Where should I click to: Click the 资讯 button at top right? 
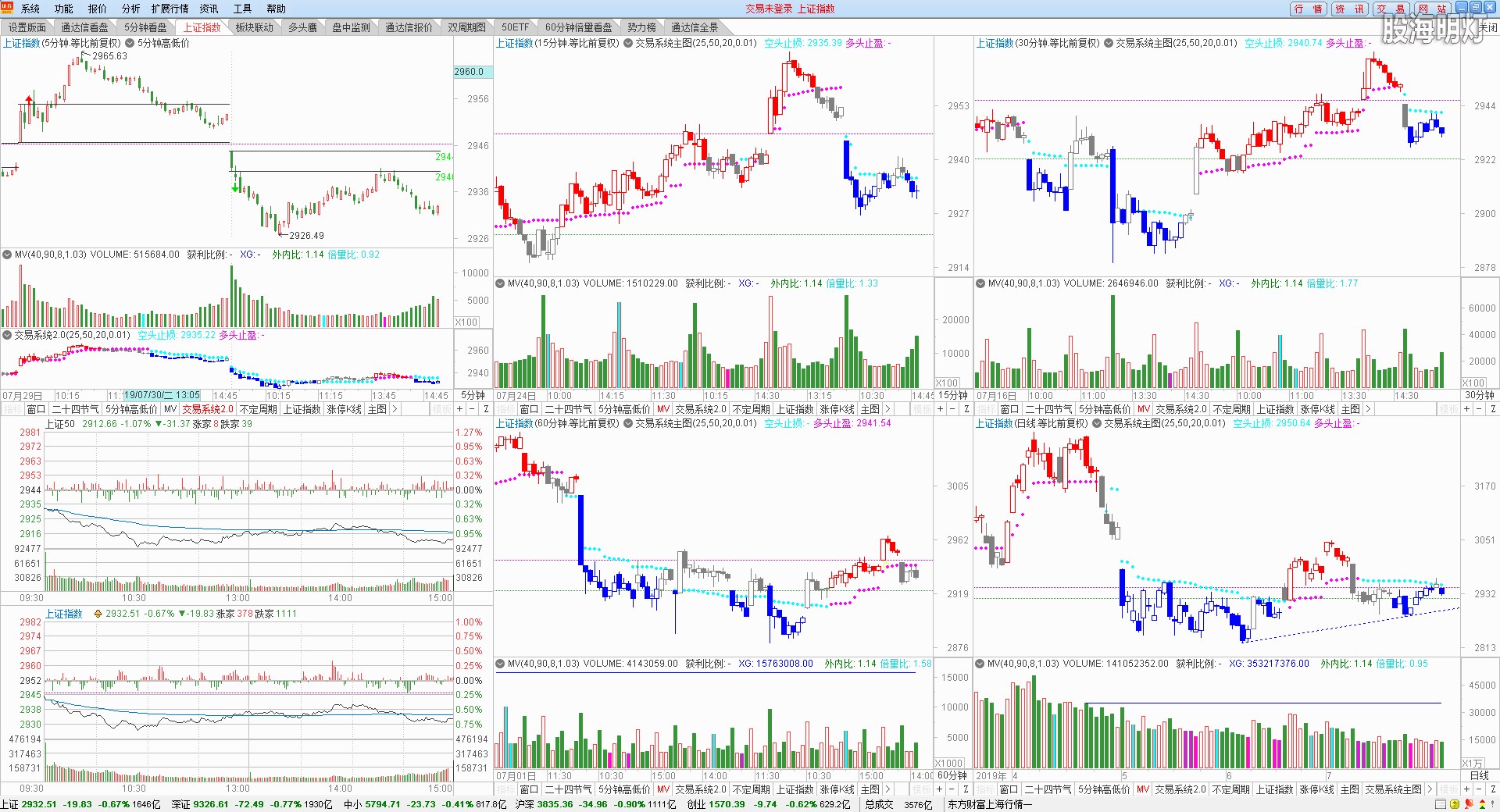pyautogui.click(x=1350, y=9)
